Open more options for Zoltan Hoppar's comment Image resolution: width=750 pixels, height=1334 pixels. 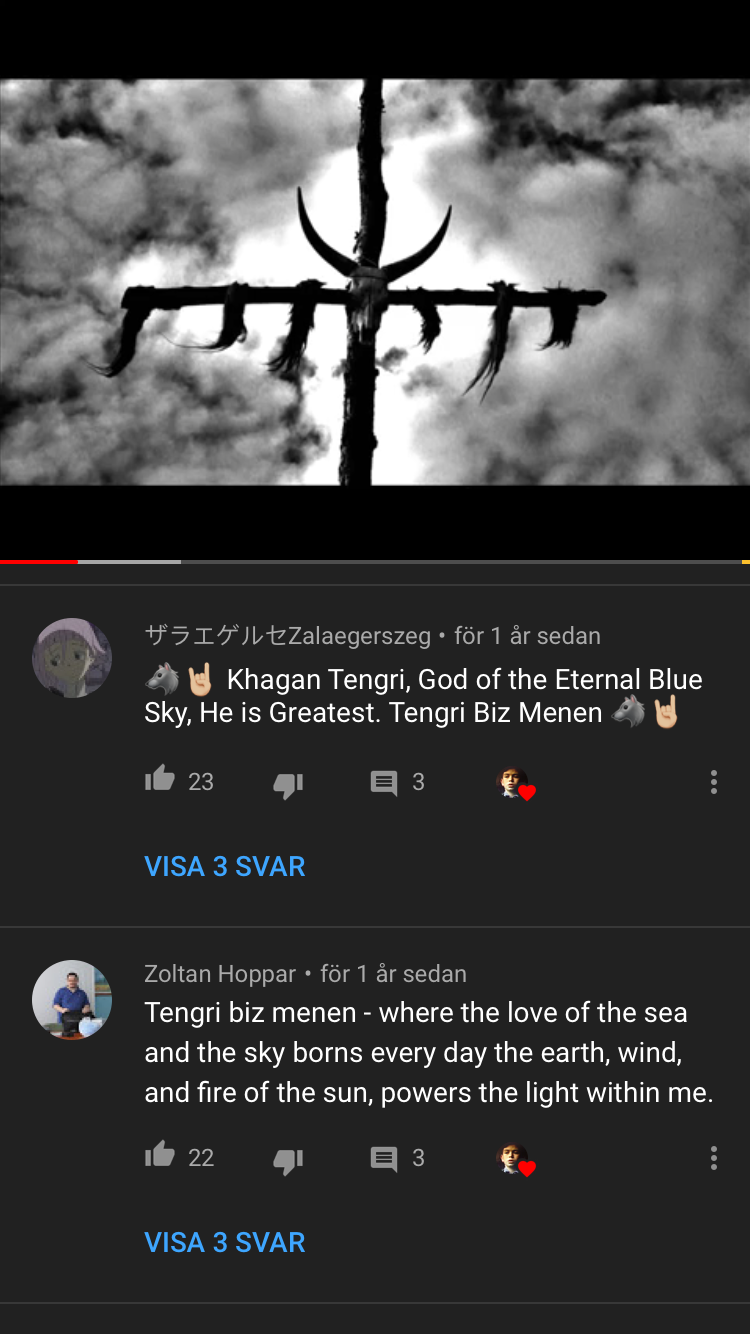click(x=713, y=1158)
